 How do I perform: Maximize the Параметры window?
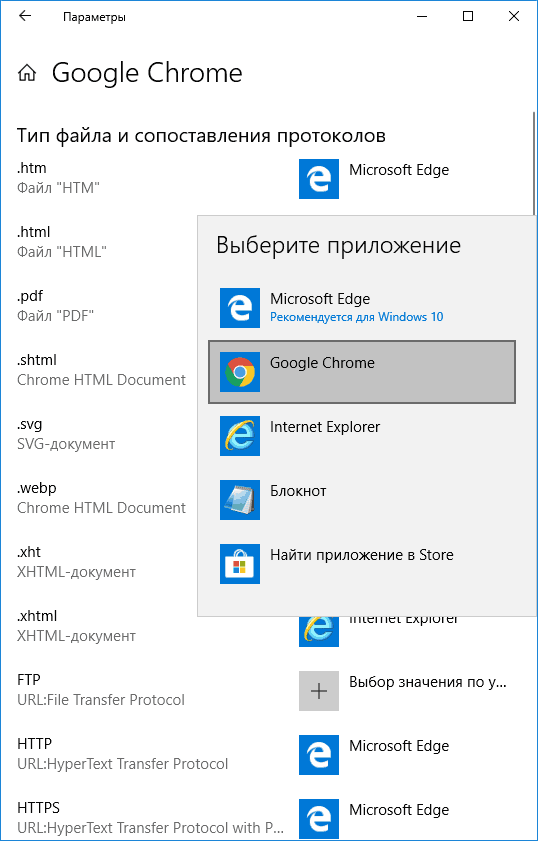[x=468, y=16]
